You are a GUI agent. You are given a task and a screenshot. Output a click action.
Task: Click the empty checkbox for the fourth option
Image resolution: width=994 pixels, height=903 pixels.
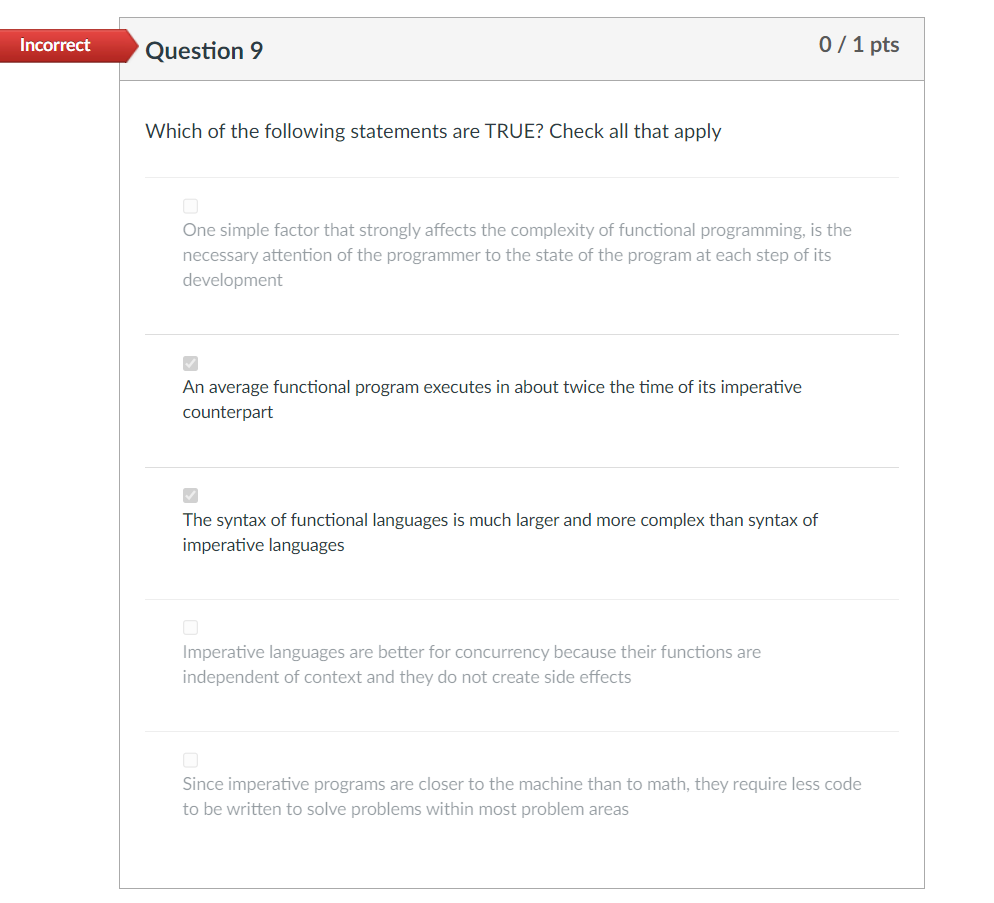tap(190, 627)
